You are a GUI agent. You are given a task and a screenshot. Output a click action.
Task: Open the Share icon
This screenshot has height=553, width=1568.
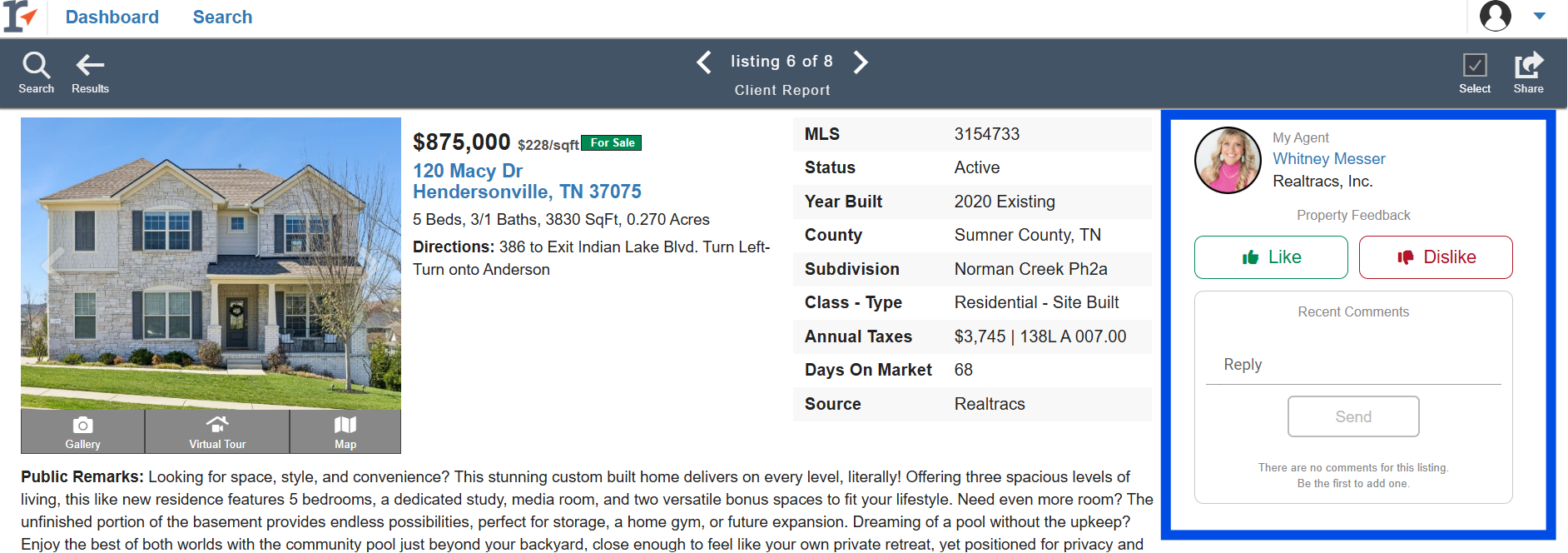pyautogui.click(x=1528, y=65)
